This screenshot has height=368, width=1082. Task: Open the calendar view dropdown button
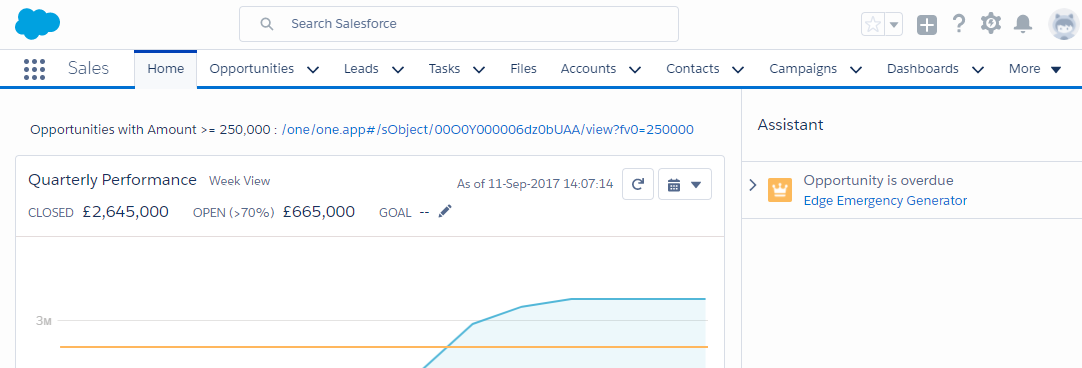pyautogui.click(x=685, y=184)
